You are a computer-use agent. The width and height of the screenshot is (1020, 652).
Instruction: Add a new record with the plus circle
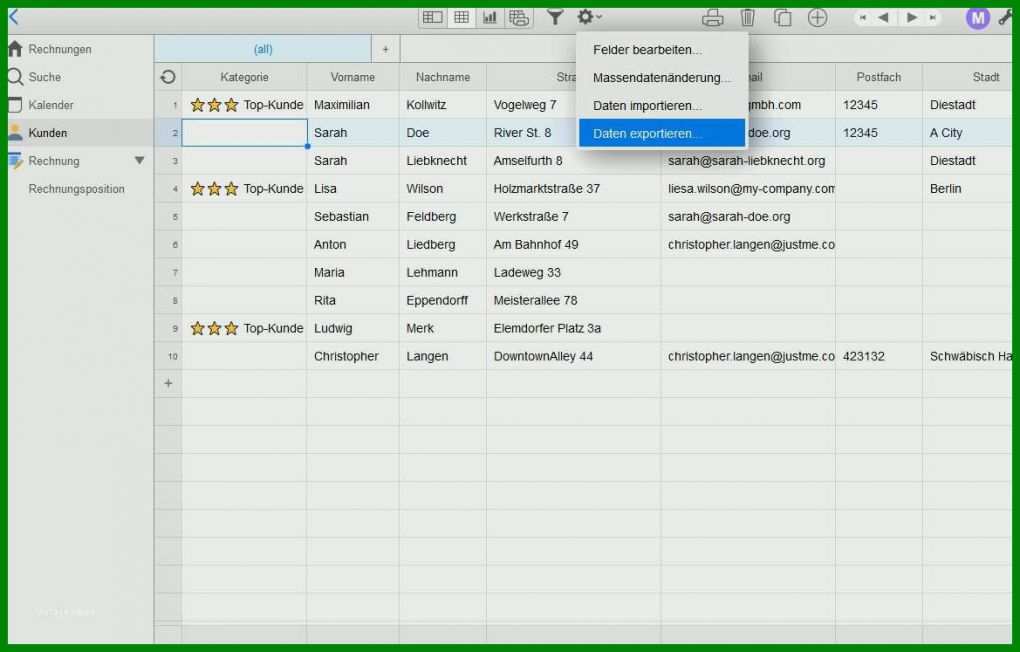click(817, 18)
